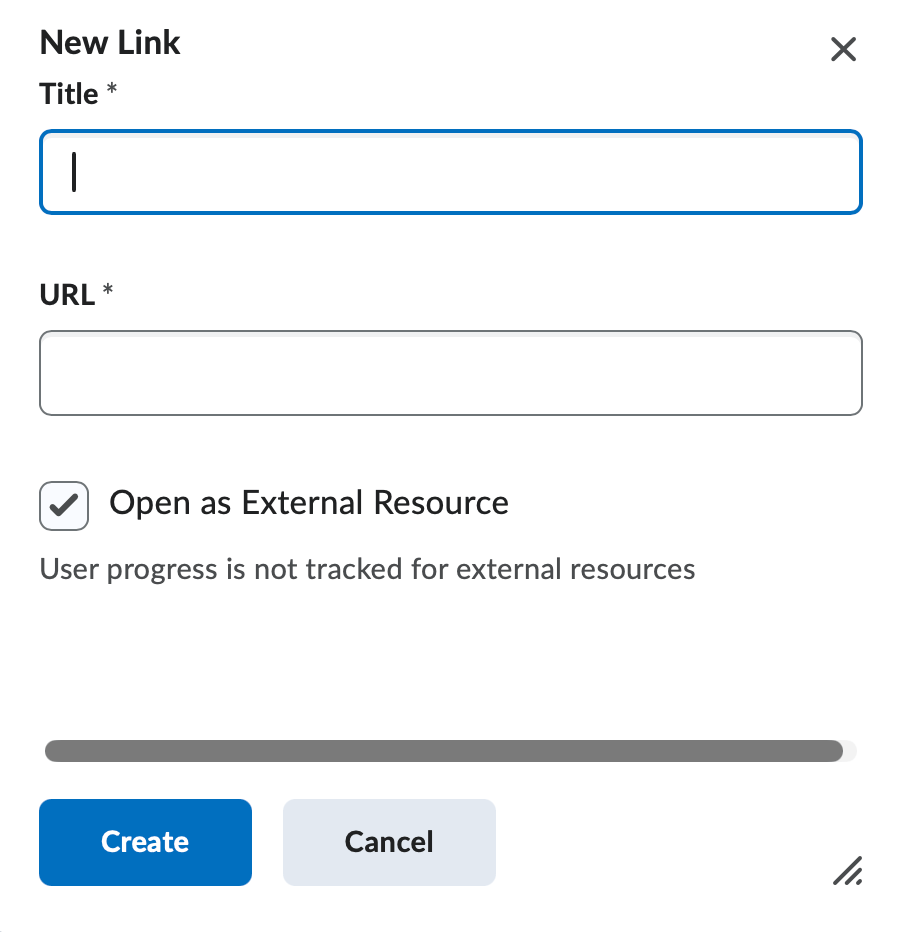Click the user progress warning text
This screenshot has height=932, width=898.
[366, 569]
